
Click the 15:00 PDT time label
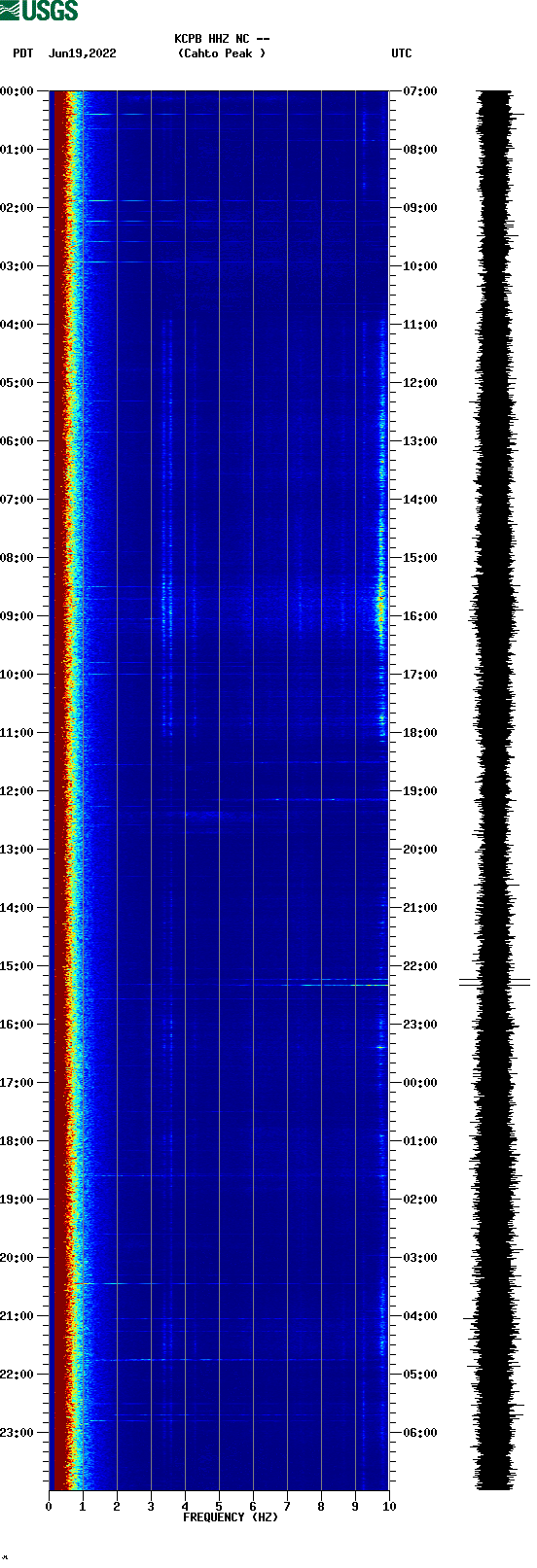(18, 966)
